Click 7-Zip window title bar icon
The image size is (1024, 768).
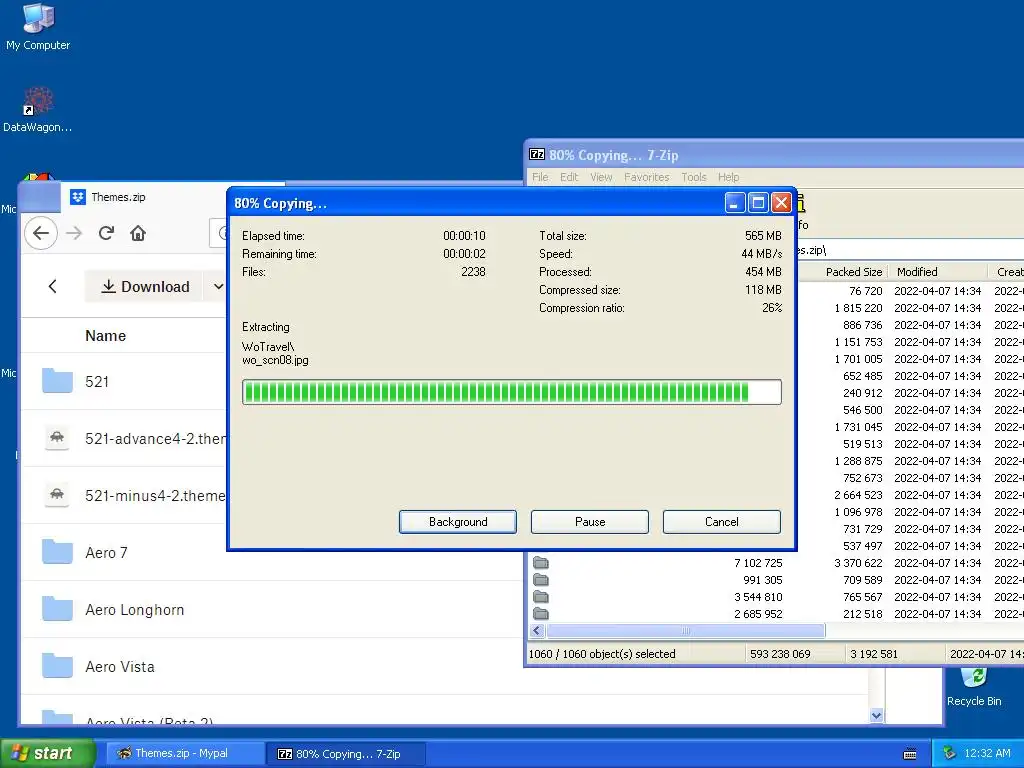point(537,155)
